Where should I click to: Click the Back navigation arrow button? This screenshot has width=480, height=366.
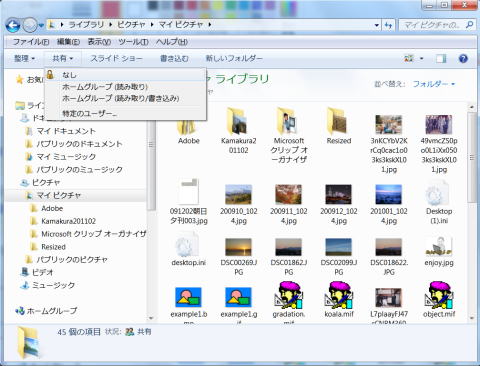13,25
